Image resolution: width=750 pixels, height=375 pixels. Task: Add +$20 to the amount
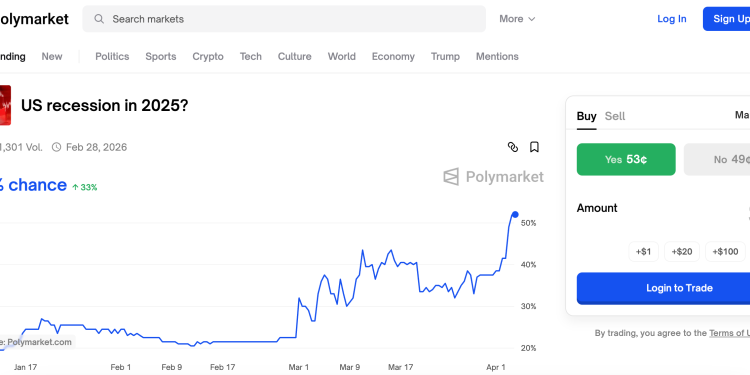682,252
